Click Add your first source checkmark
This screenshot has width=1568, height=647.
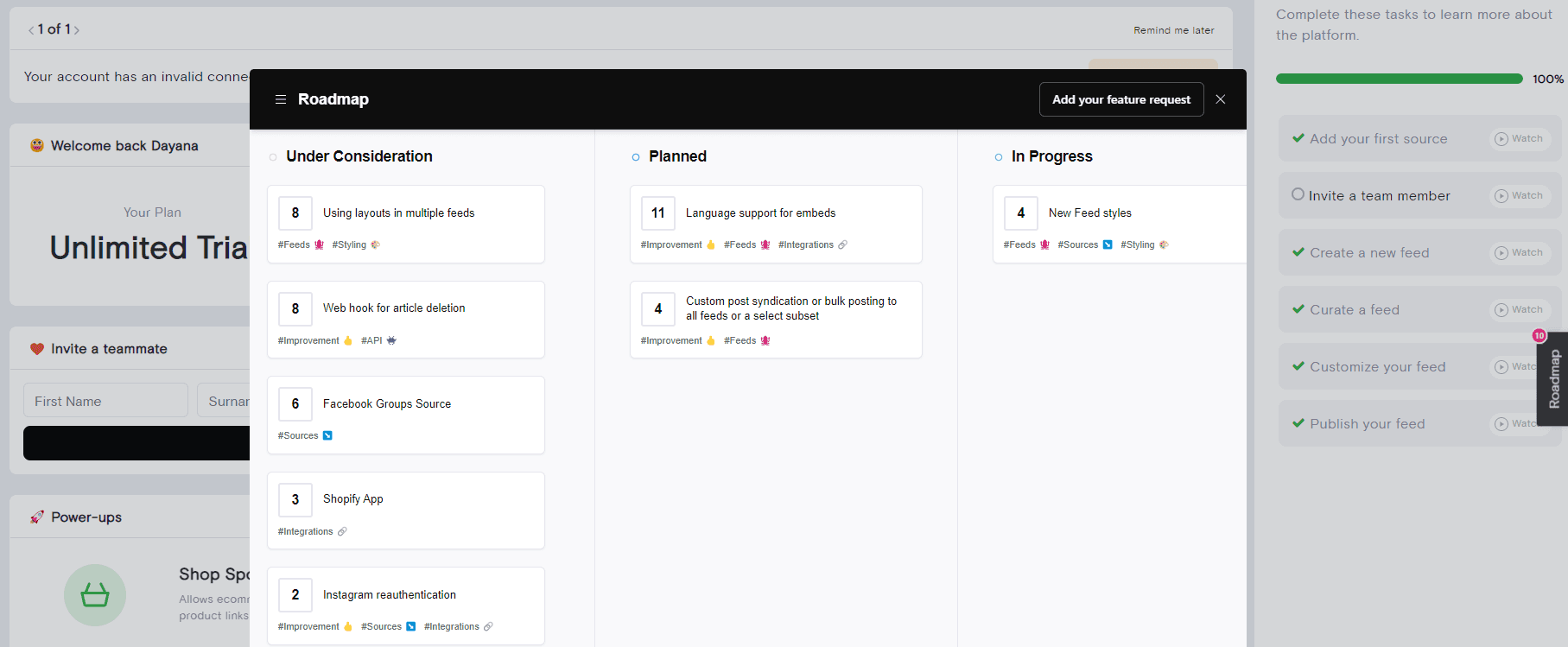tap(1298, 137)
